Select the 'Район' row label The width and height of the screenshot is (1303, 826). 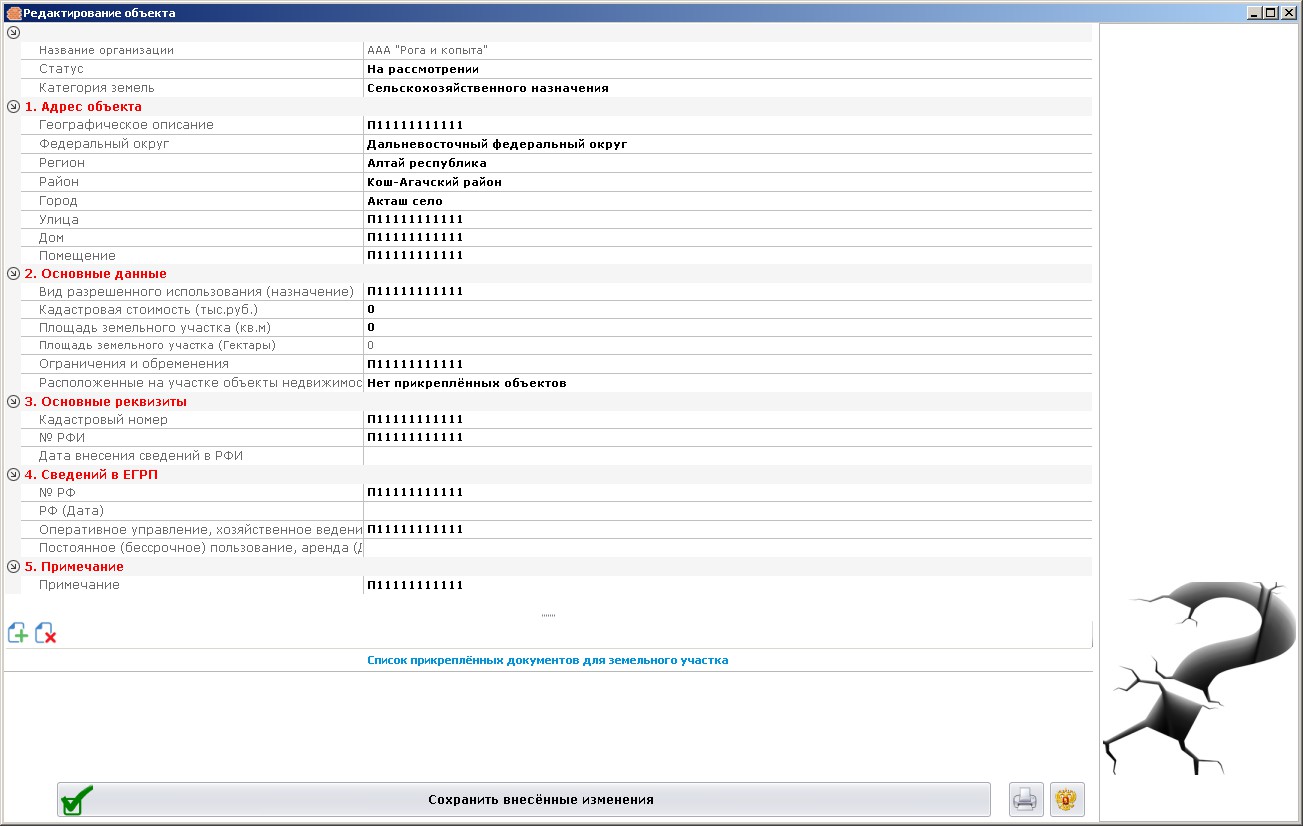click(59, 182)
